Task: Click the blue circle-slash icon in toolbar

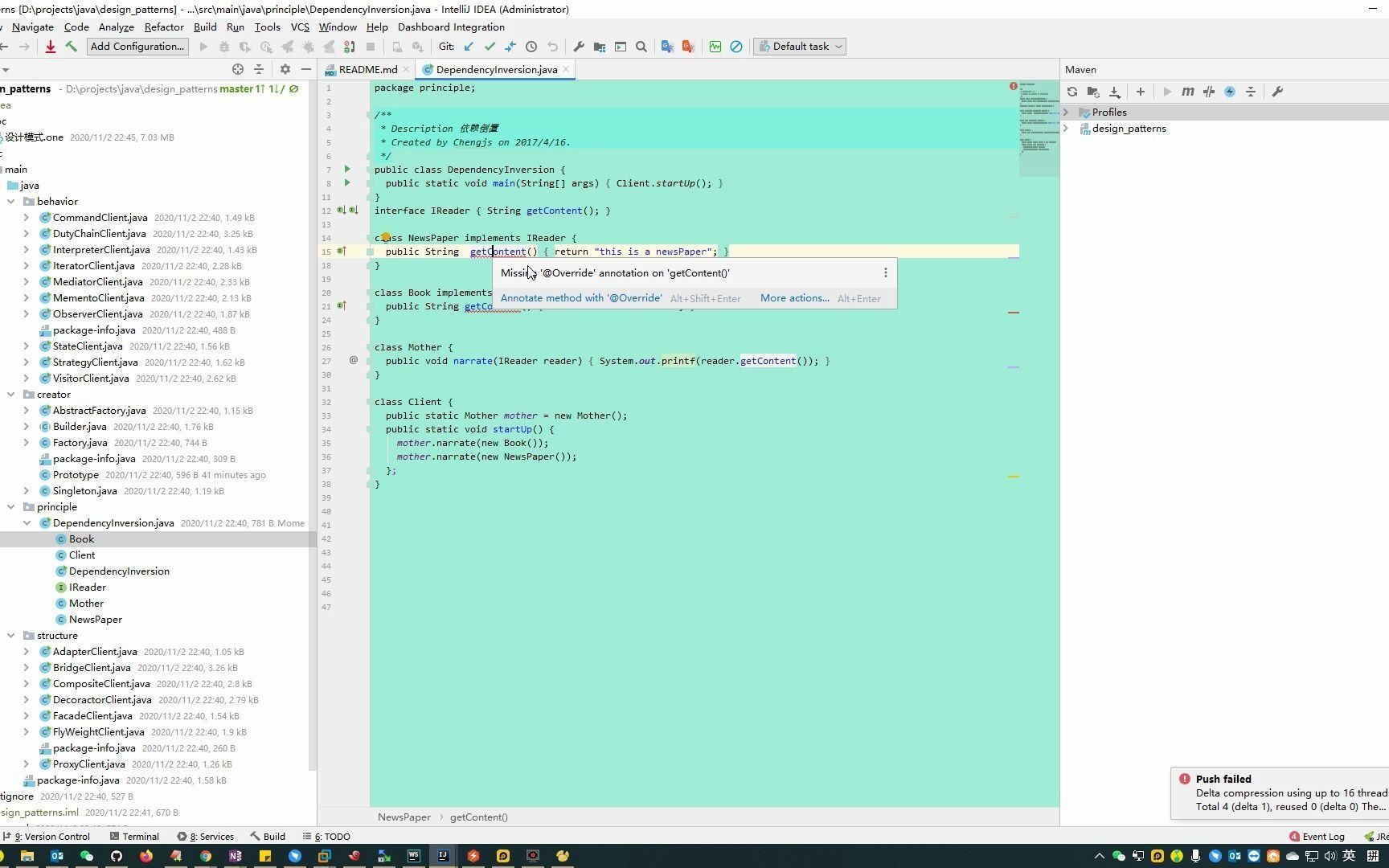Action: click(736, 47)
